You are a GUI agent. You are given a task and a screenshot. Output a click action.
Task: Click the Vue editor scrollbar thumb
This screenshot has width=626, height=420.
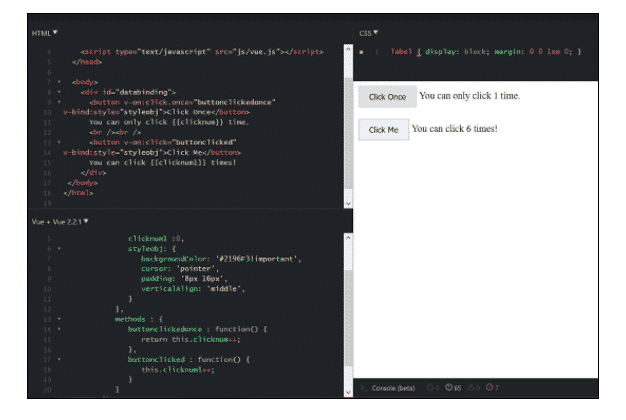click(348, 318)
